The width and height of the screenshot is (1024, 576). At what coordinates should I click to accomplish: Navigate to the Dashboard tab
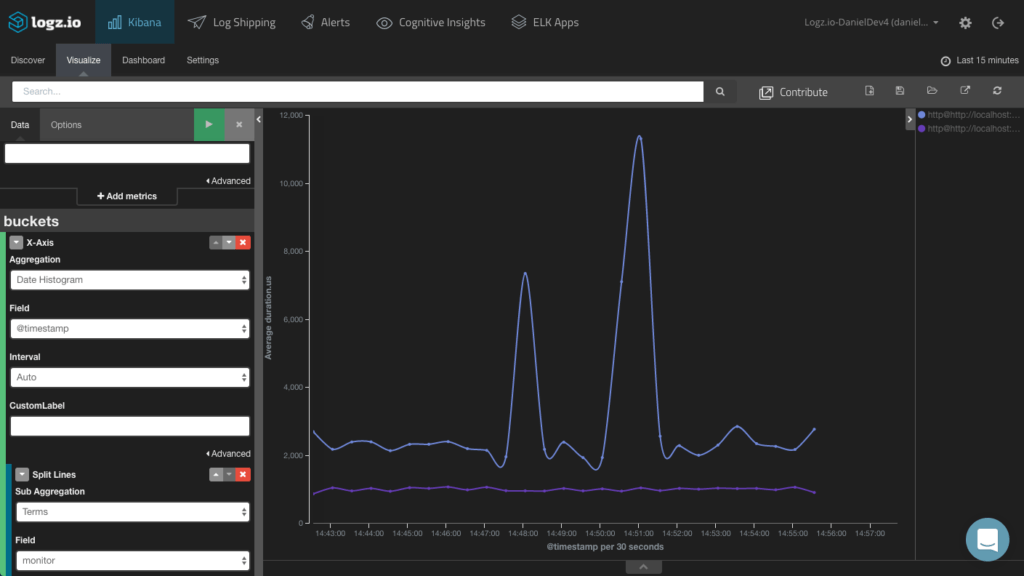coord(143,60)
